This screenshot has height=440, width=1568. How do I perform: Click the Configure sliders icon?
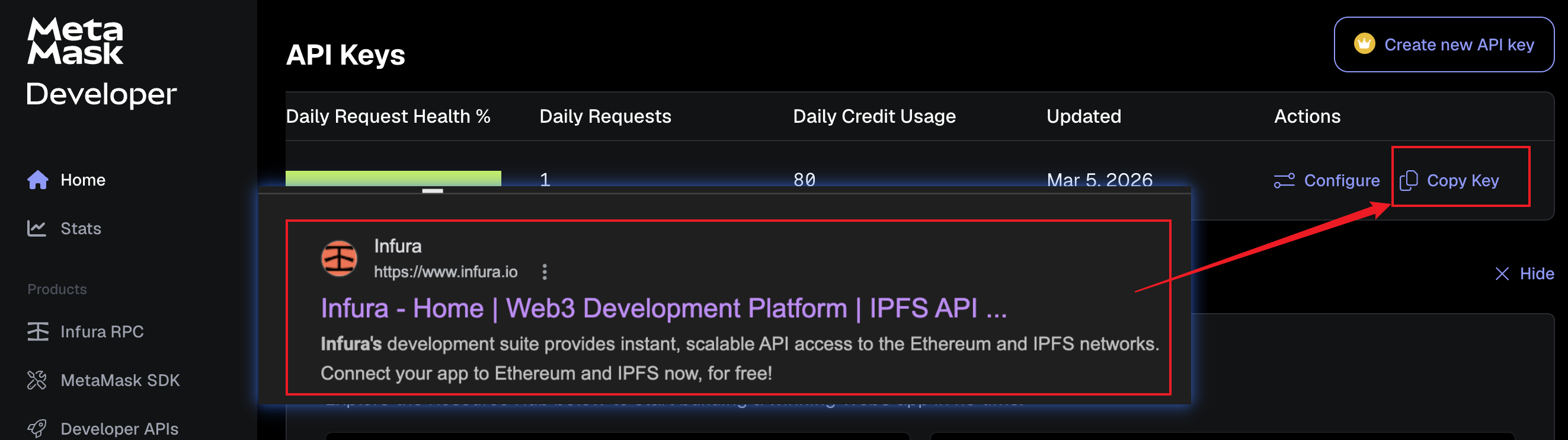pyautogui.click(x=1284, y=180)
